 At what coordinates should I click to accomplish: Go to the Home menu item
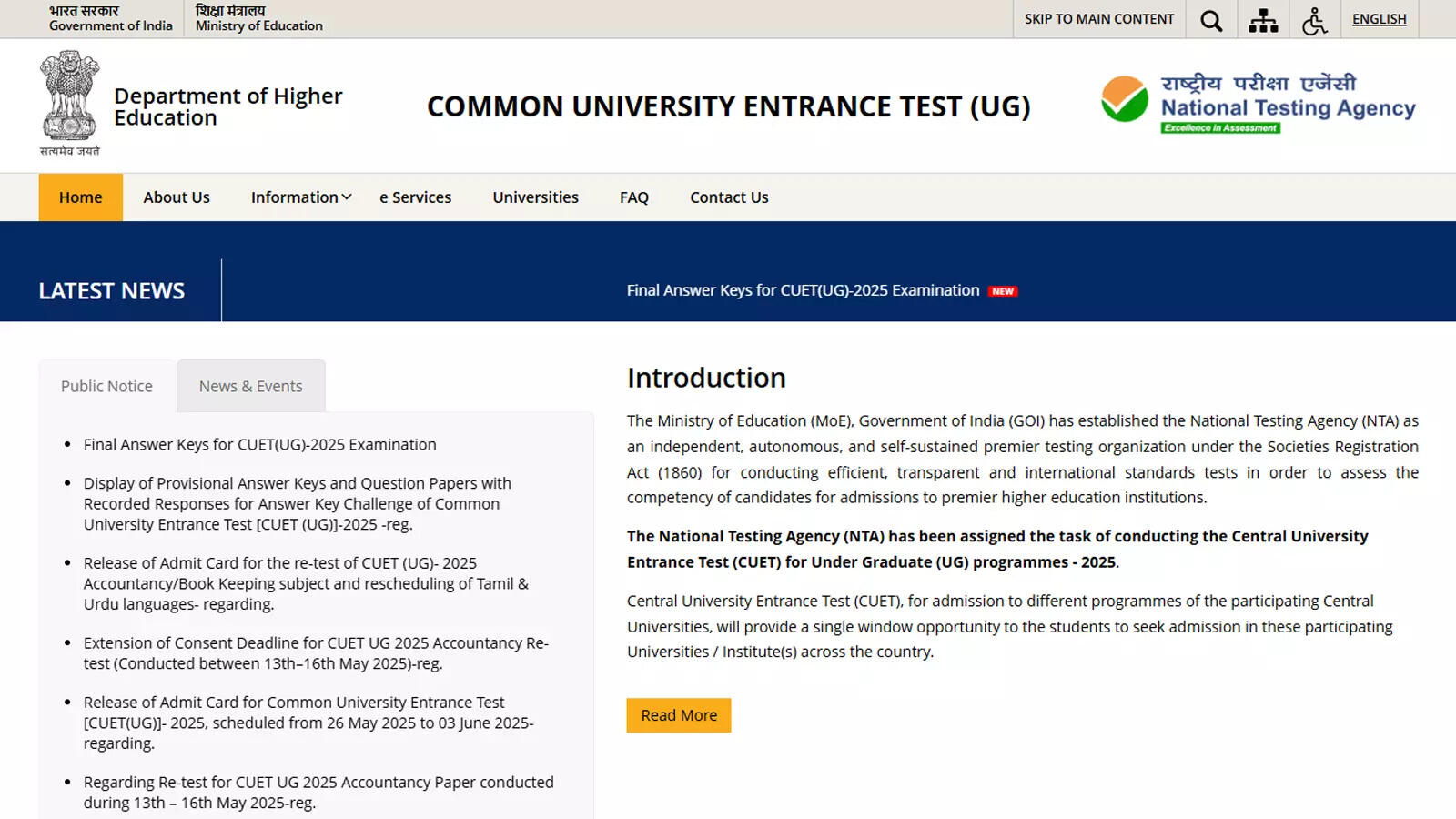pos(81,197)
